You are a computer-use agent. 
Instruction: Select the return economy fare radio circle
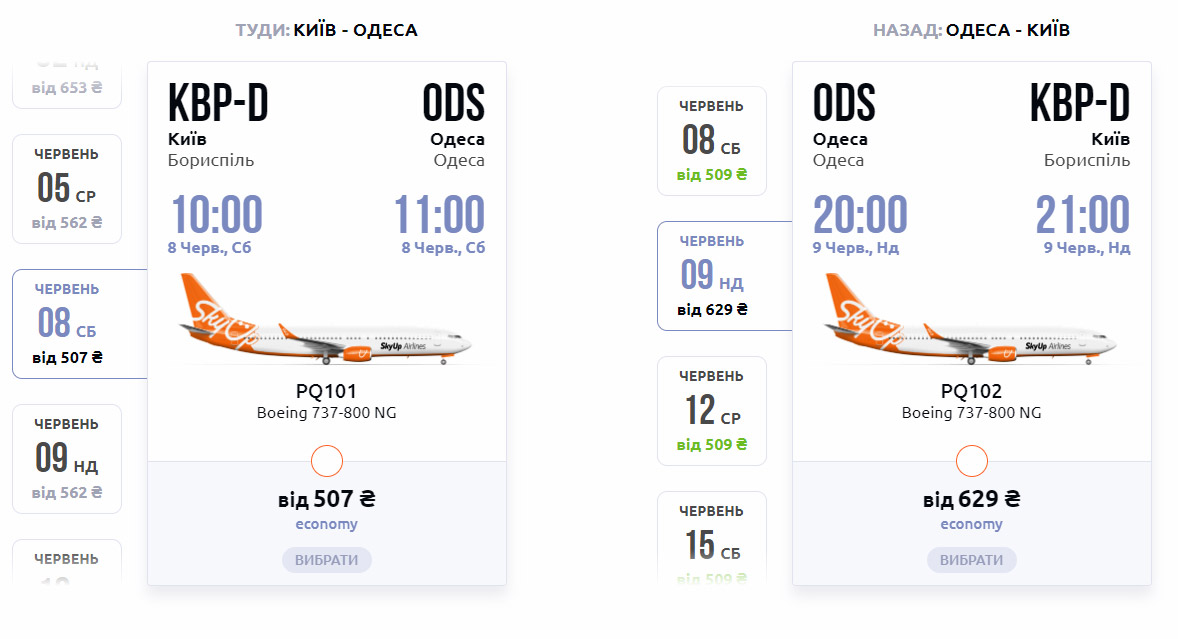coord(971,461)
